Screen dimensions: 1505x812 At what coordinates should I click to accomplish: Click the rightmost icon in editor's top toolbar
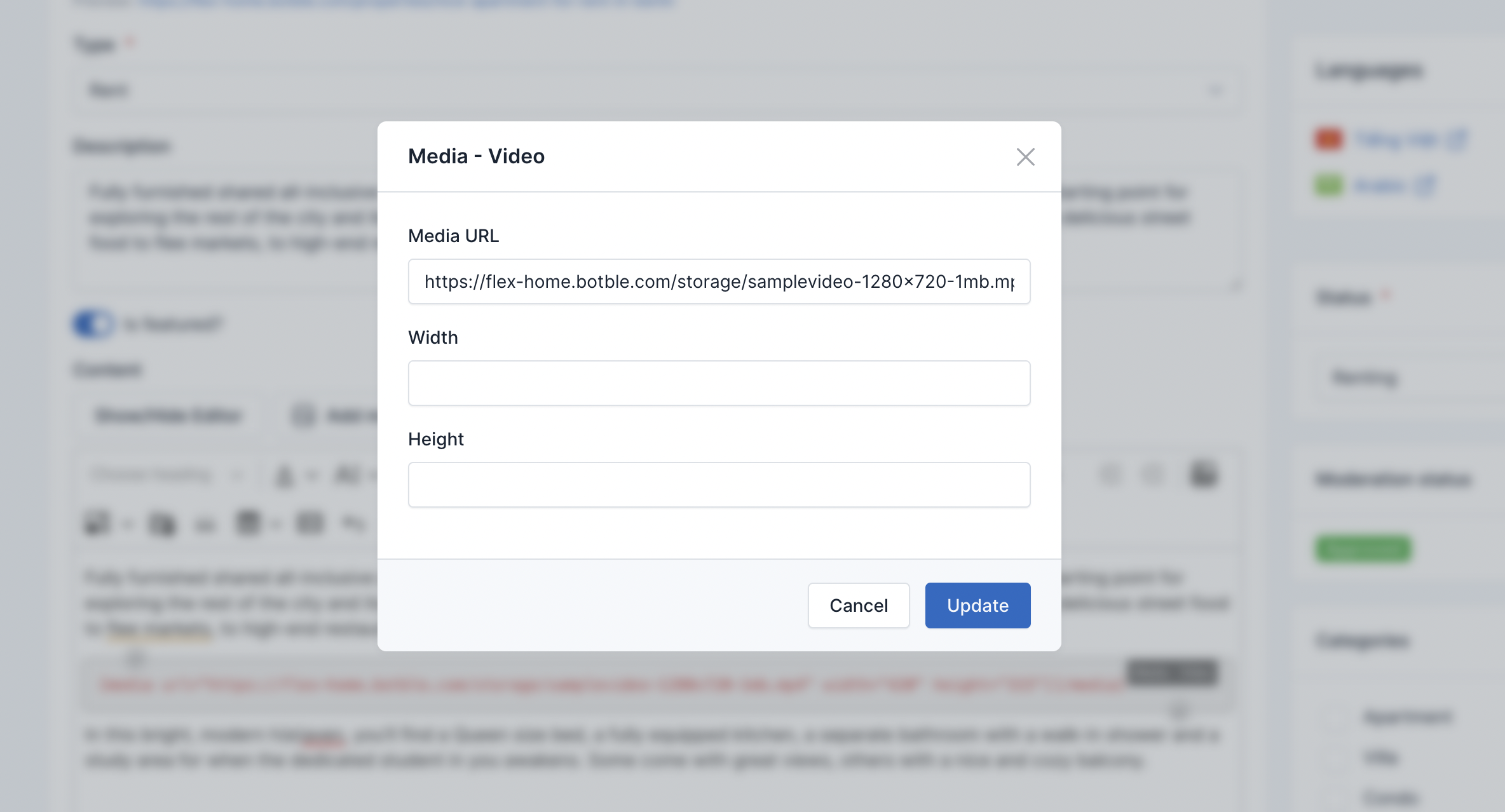1203,475
